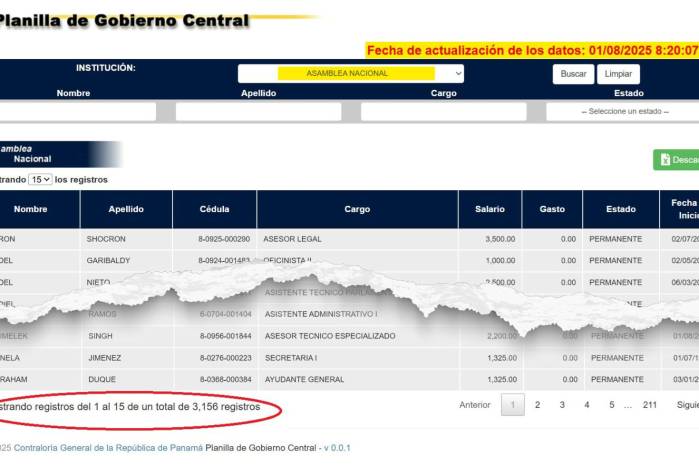Select pagination page 1

(x=513, y=405)
